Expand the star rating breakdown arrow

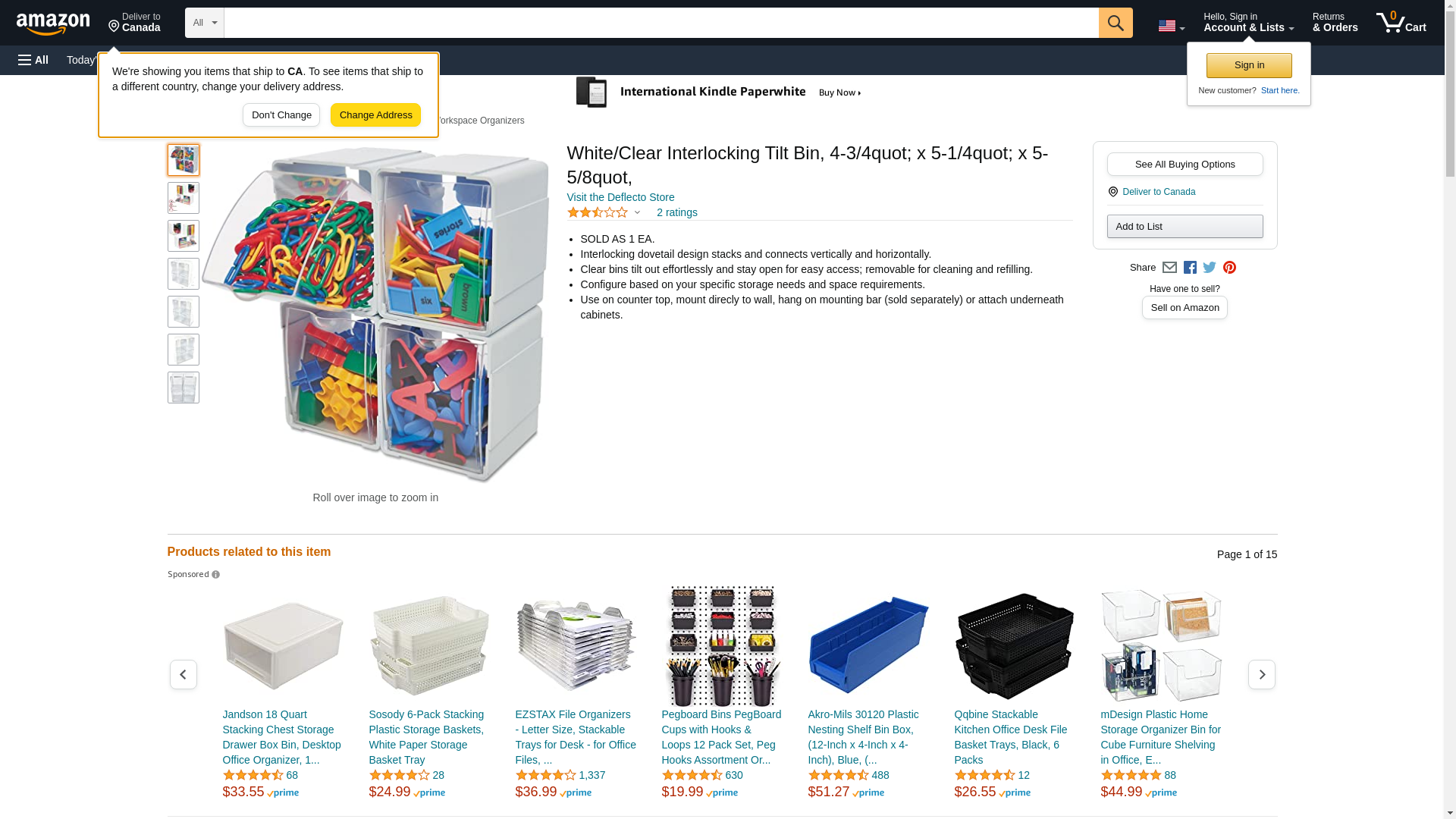pyautogui.click(x=637, y=212)
